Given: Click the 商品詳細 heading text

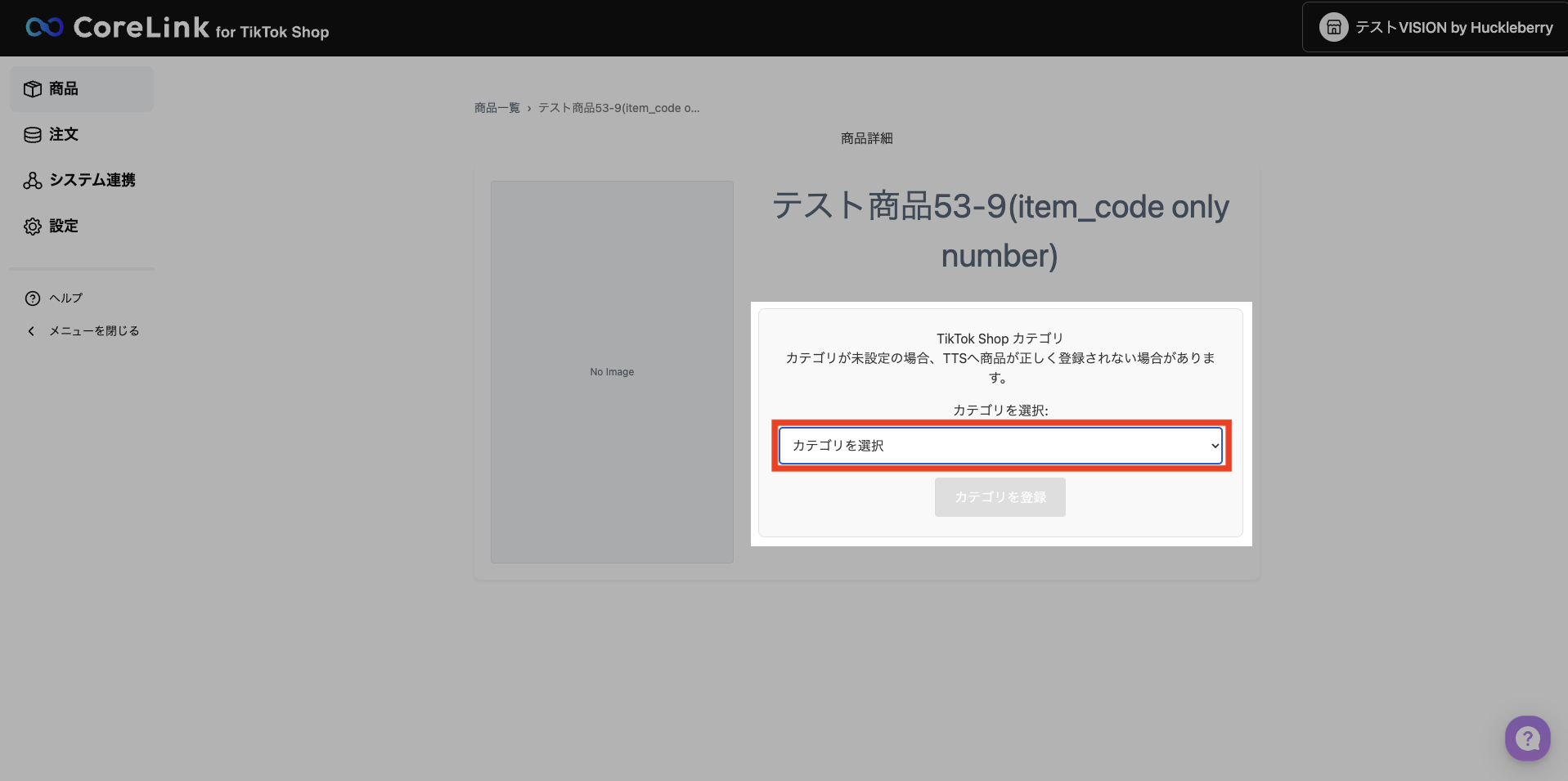Looking at the screenshot, I should [867, 138].
